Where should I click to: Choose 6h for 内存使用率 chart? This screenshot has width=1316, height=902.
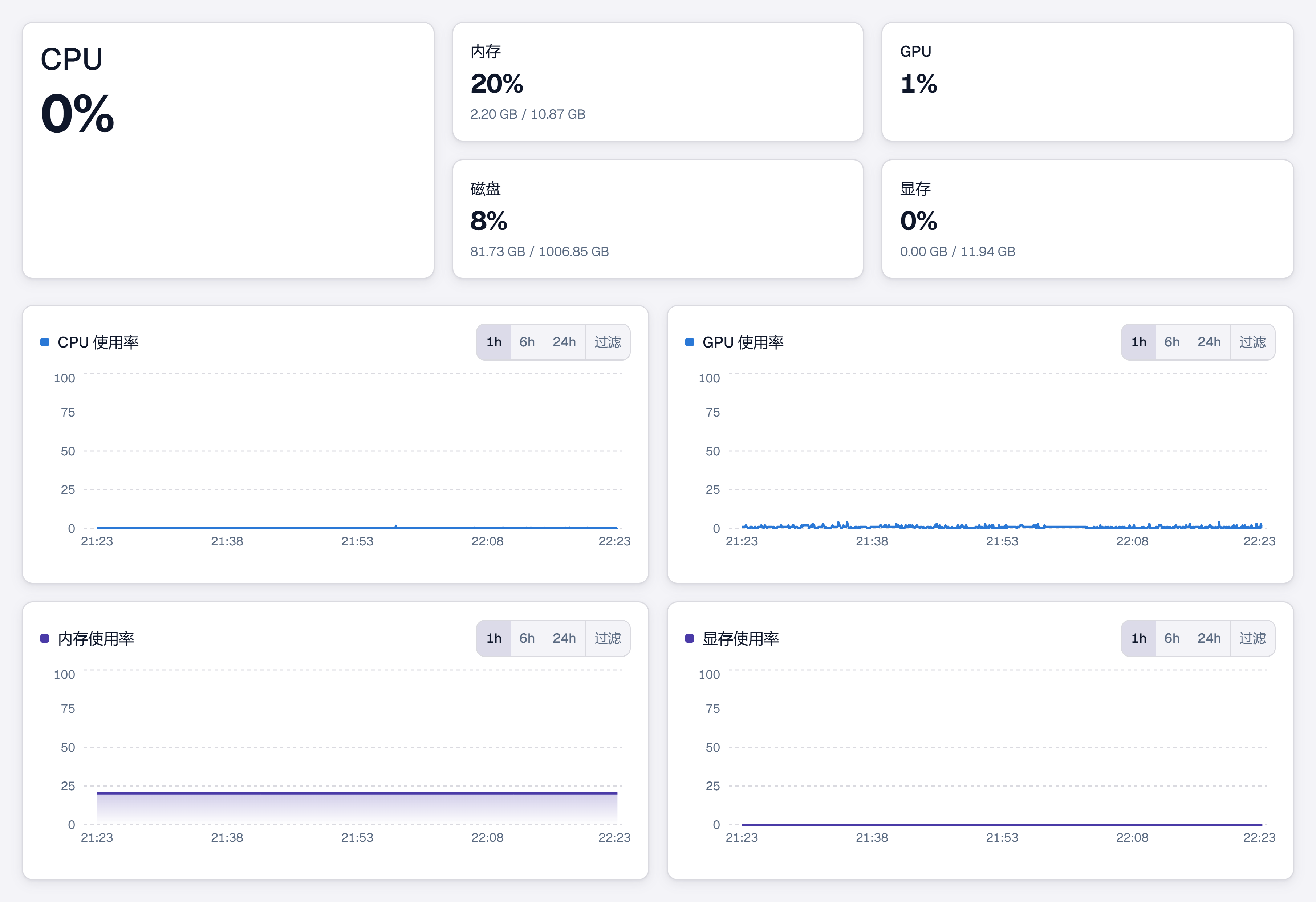527,638
